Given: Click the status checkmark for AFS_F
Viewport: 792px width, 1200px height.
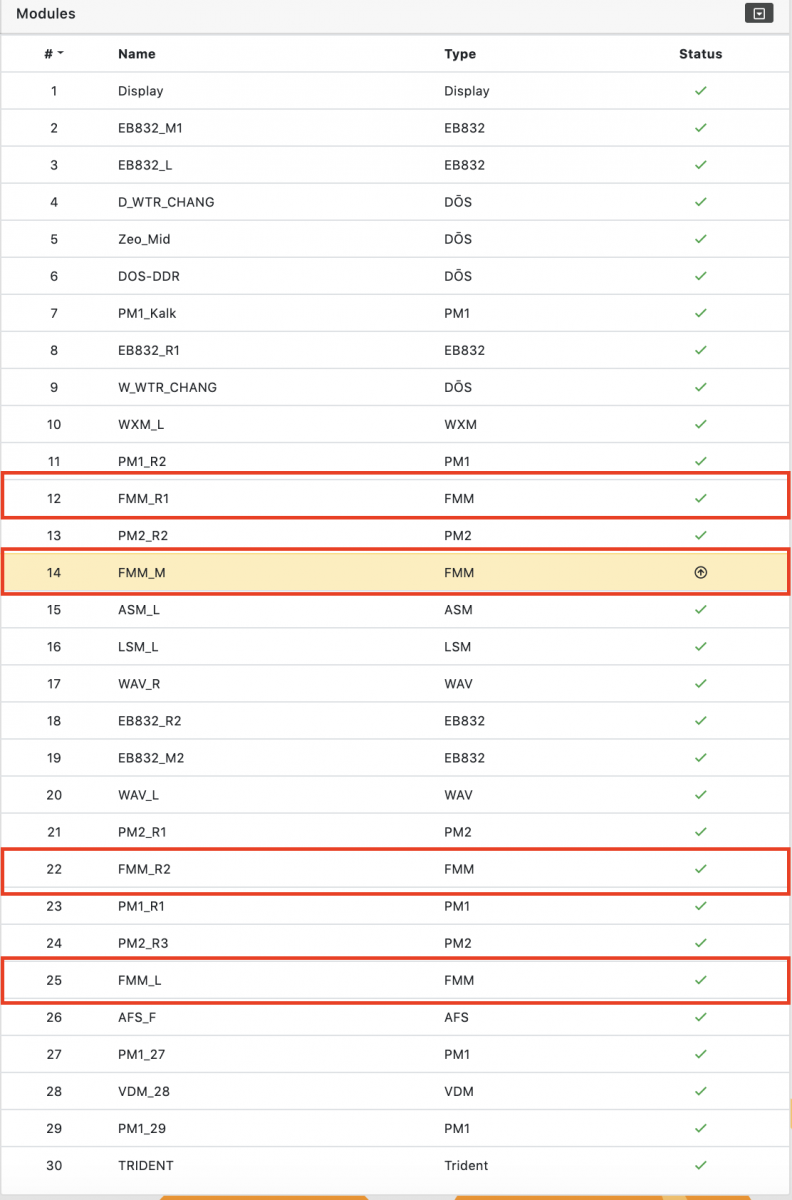Looking at the screenshot, I should click(x=700, y=1017).
